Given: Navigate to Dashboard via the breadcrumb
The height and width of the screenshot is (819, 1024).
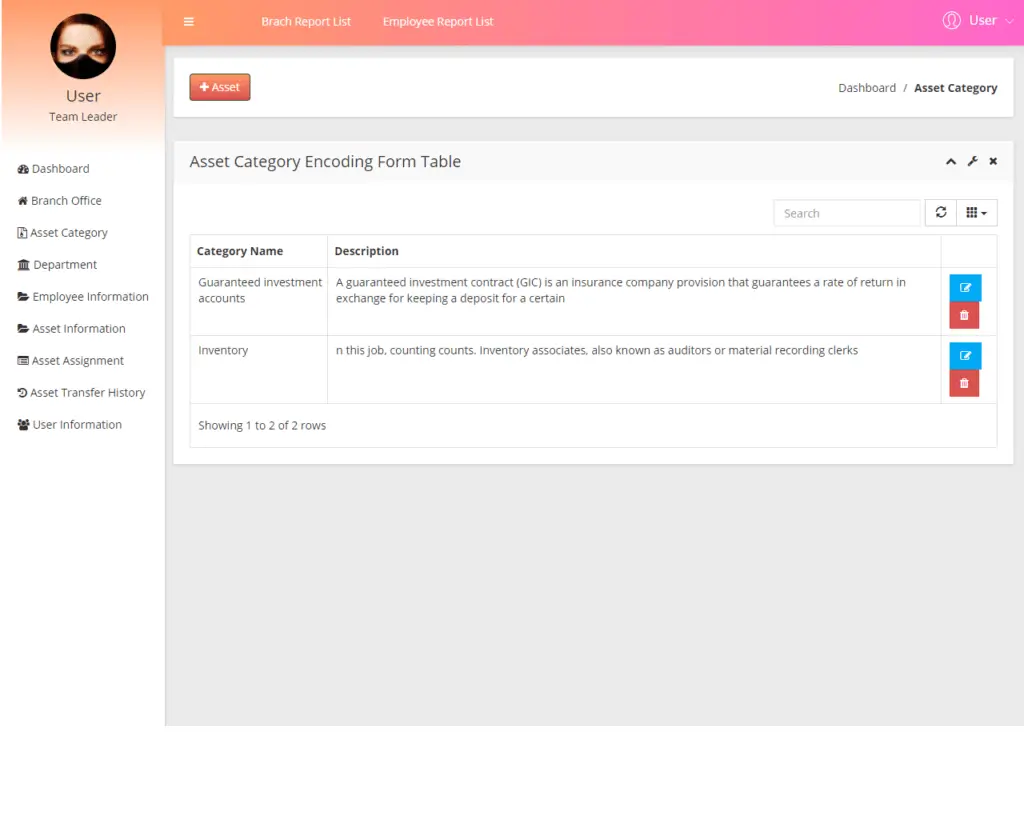Looking at the screenshot, I should (866, 87).
